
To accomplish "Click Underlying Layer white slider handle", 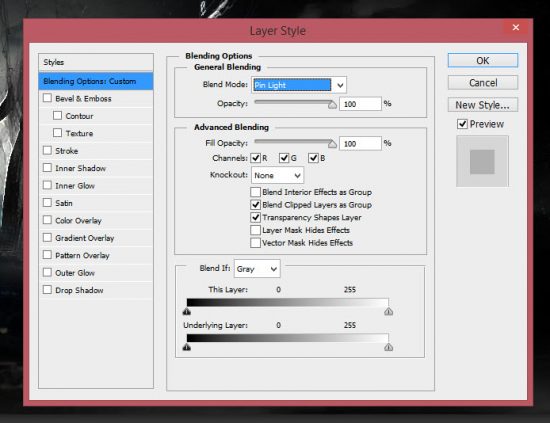I will [x=388, y=347].
